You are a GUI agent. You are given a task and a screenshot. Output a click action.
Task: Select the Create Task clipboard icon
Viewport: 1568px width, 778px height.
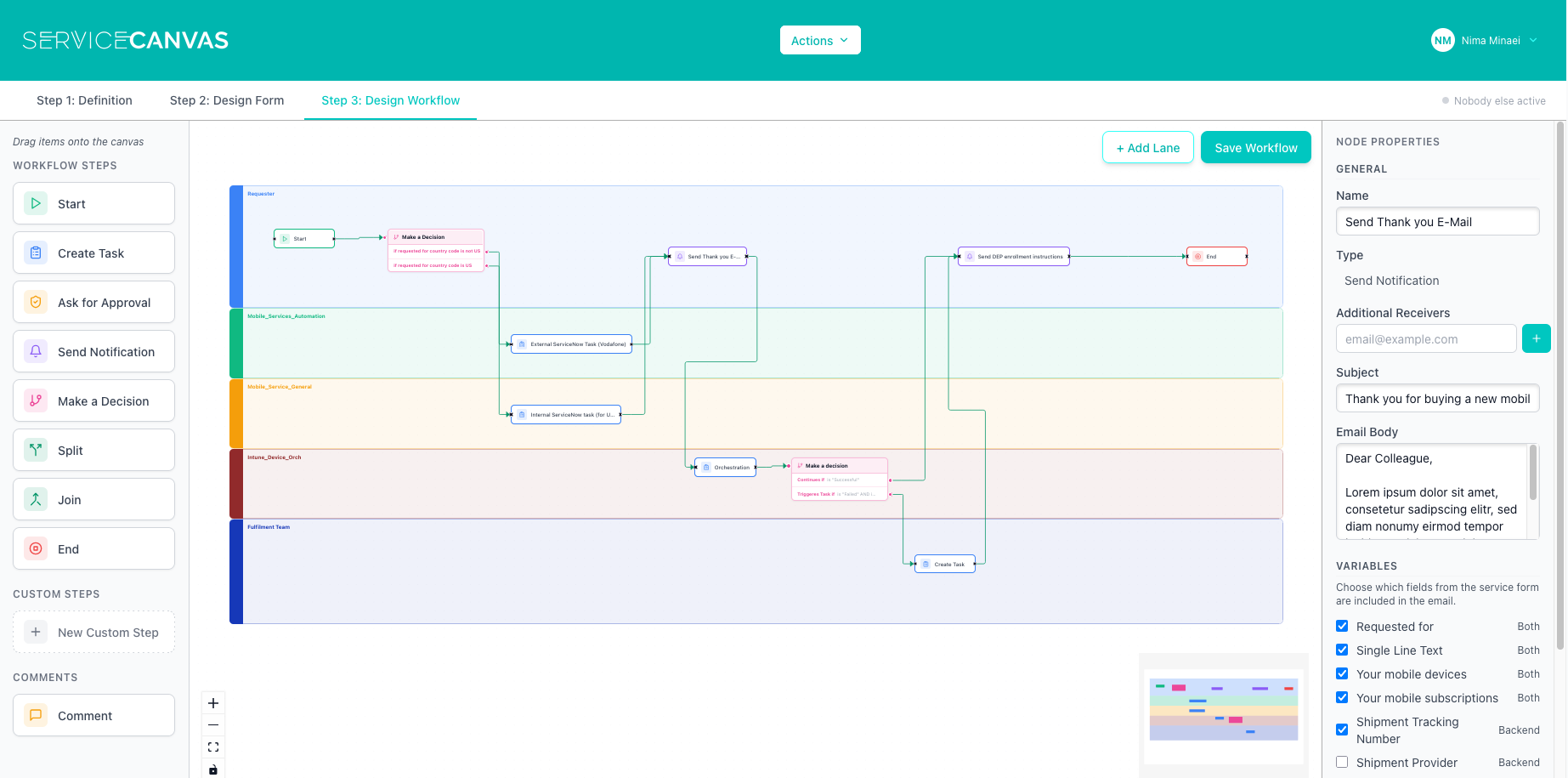(36, 253)
